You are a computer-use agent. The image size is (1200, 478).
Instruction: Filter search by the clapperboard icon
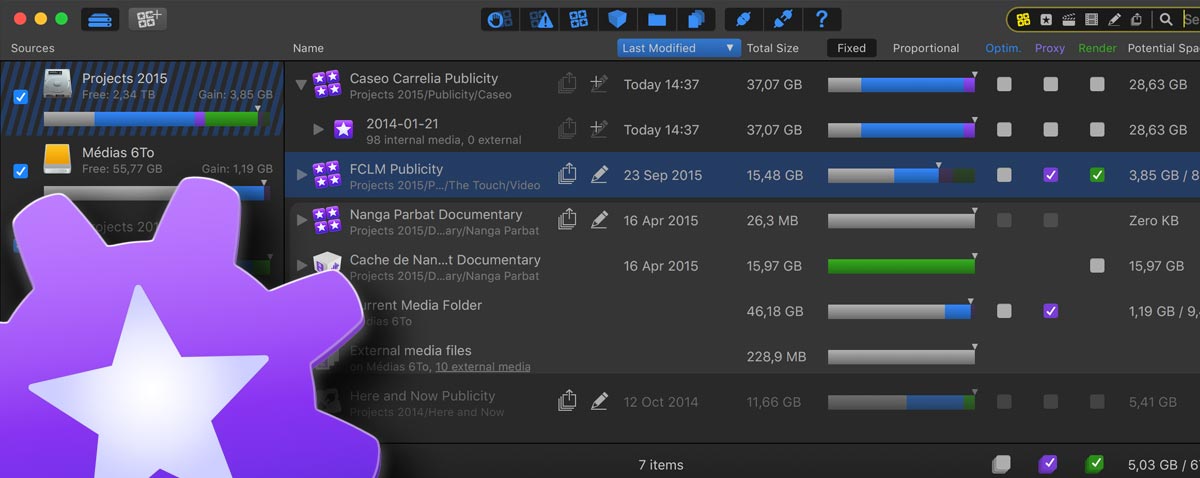1068,19
